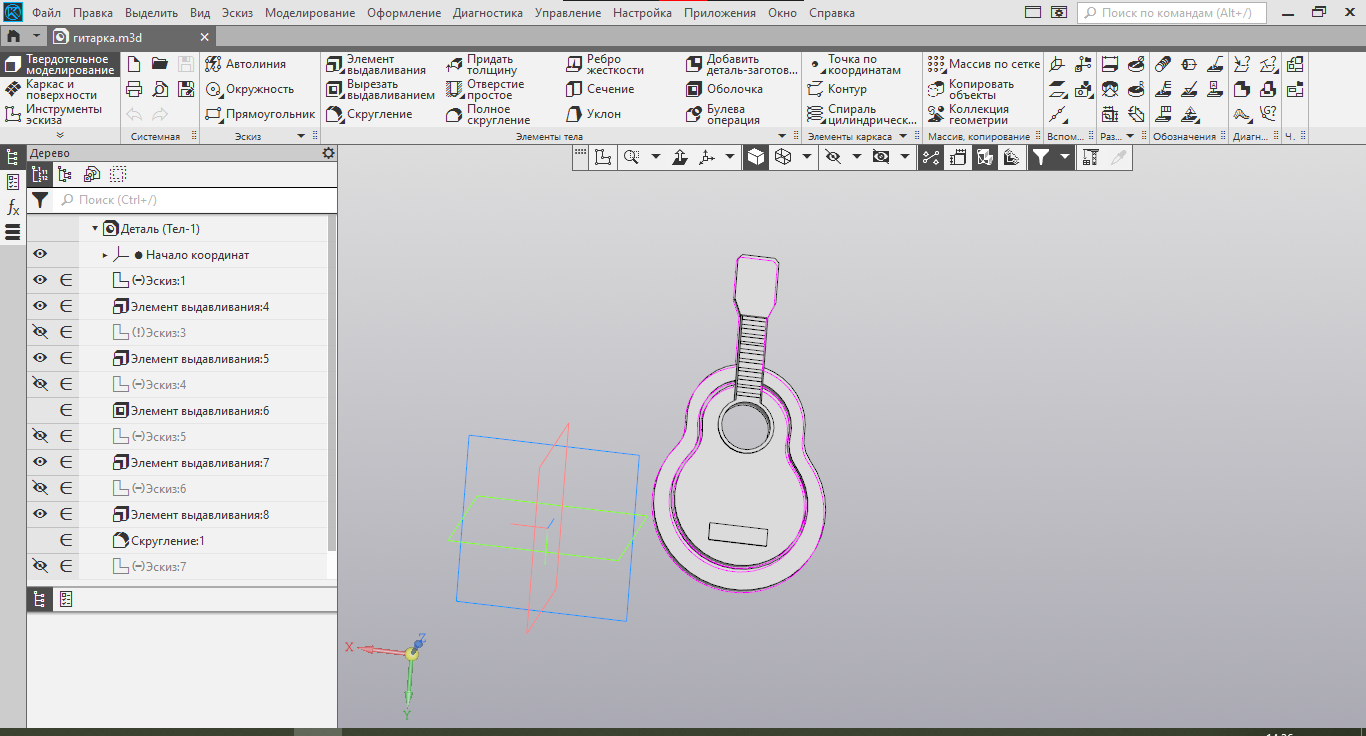Expand the Начало координат tree node
This screenshot has width=1366, height=736.
coord(105,255)
